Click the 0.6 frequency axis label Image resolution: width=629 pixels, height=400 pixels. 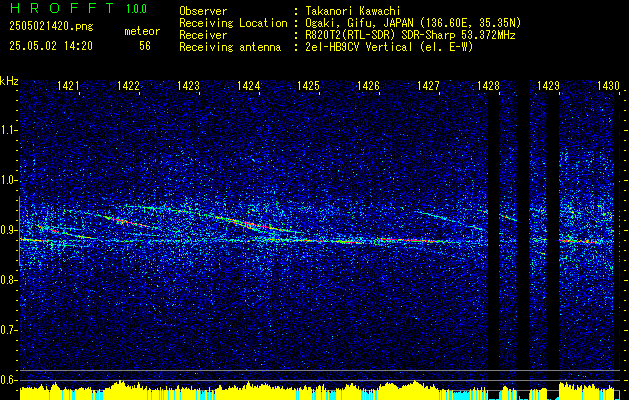coord(9,380)
